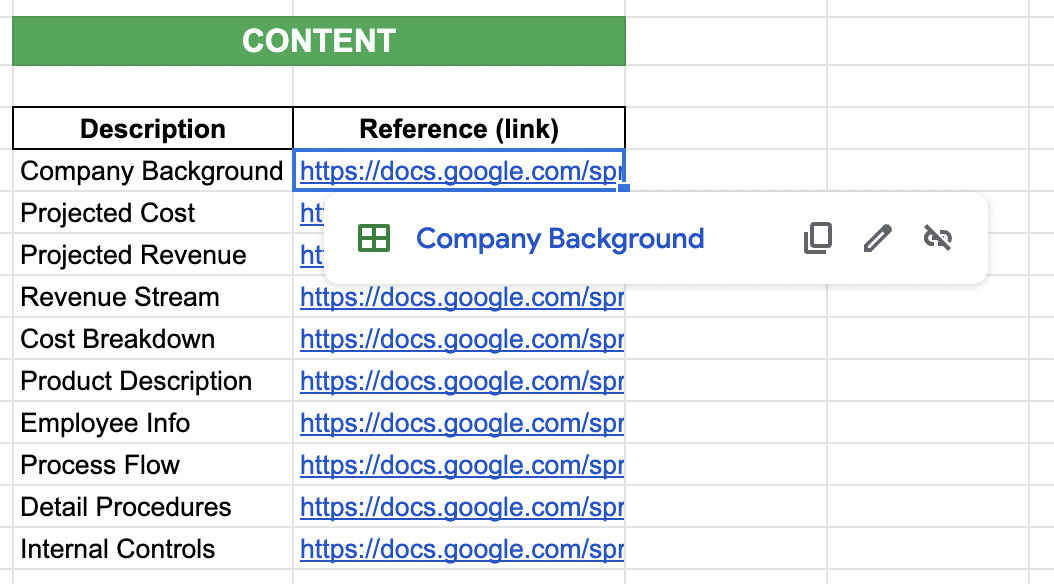Open the Detail Procedures reference link
This screenshot has width=1054, height=584.
(x=462, y=507)
